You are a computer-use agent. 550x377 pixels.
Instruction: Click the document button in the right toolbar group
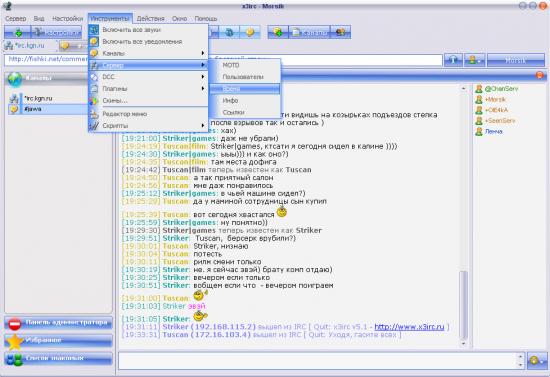(x=309, y=33)
